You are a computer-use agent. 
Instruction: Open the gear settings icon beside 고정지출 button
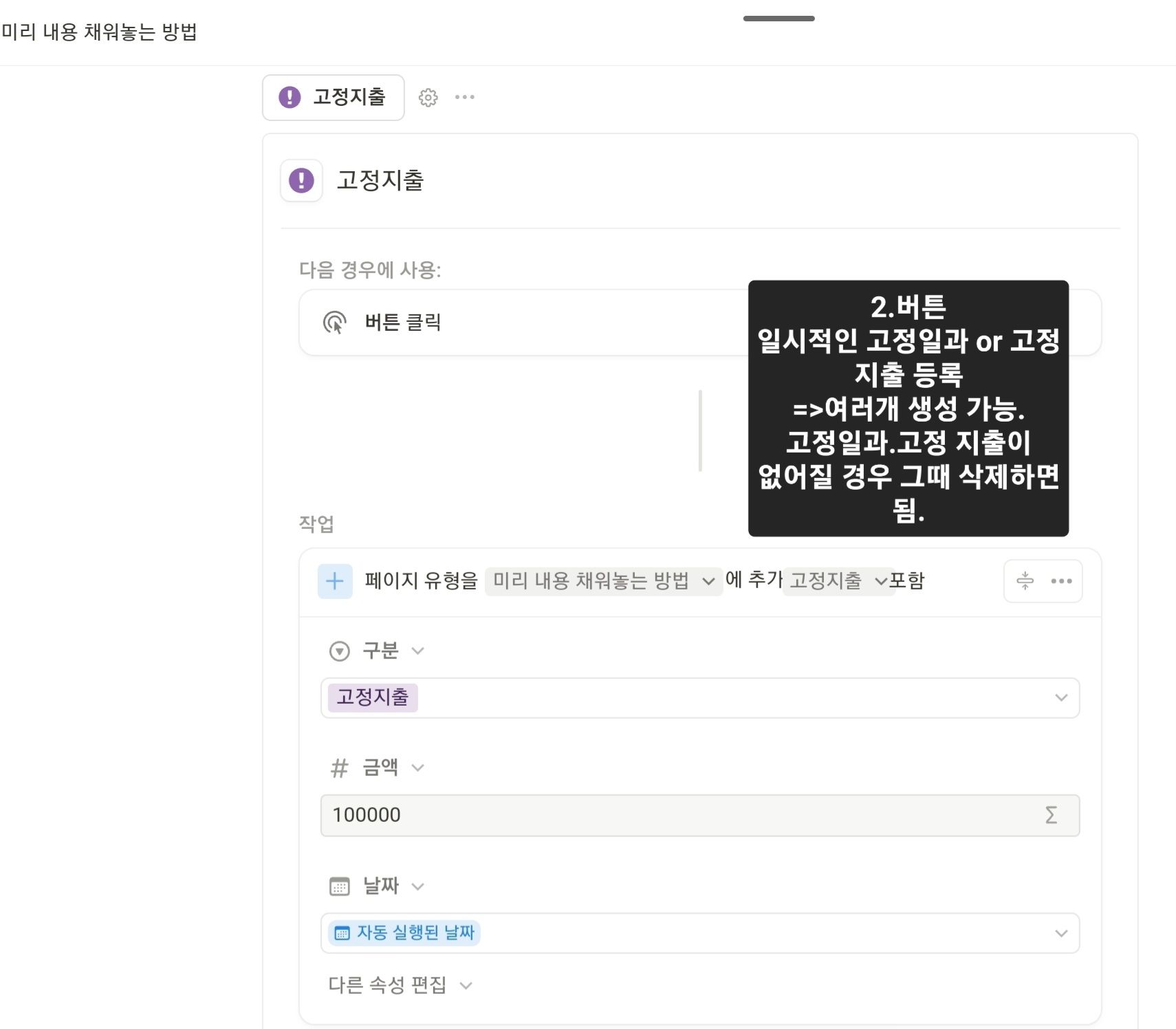(x=428, y=98)
